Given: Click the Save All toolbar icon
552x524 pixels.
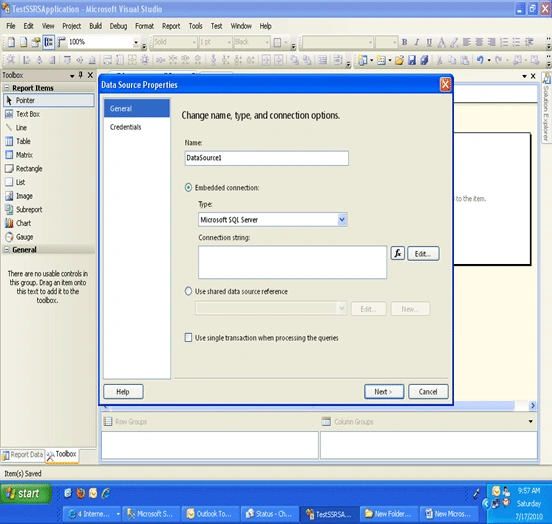Looking at the screenshot, I should pos(424,60).
